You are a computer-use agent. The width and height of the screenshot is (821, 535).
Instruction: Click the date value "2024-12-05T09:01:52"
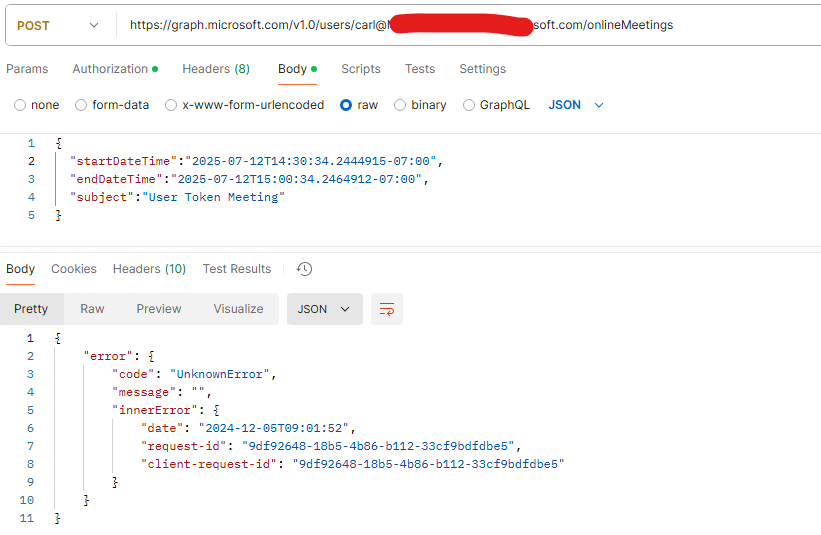point(274,428)
